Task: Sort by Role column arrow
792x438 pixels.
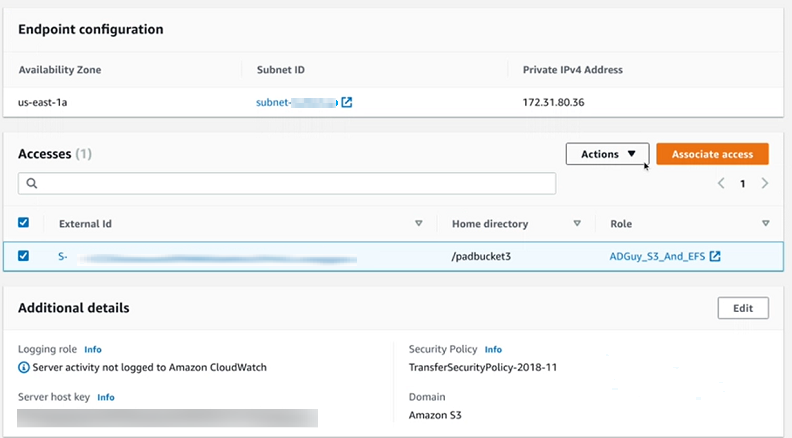Action: (765, 224)
